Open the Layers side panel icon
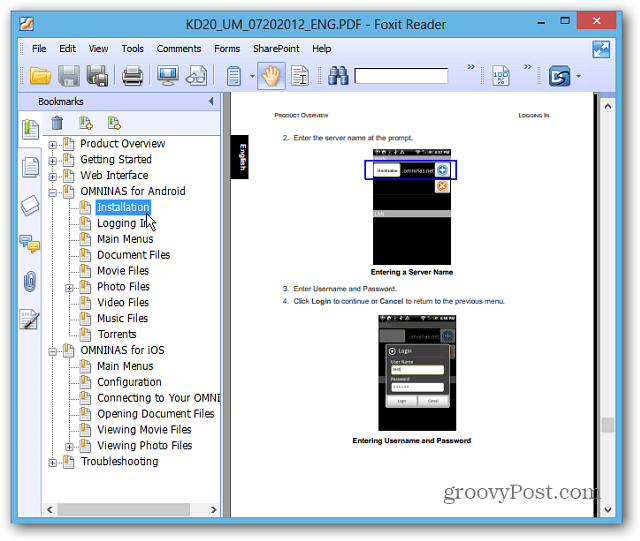This screenshot has height=541, width=640. click(30, 205)
